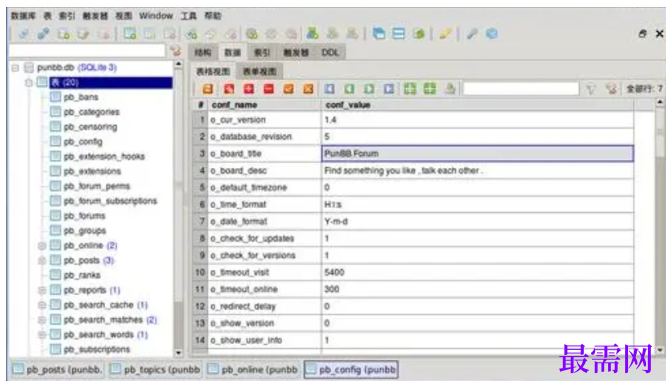Click the pencil edit icon in main toolbar
The height and width of the screenshot is (390, 671).
(445, 33)
